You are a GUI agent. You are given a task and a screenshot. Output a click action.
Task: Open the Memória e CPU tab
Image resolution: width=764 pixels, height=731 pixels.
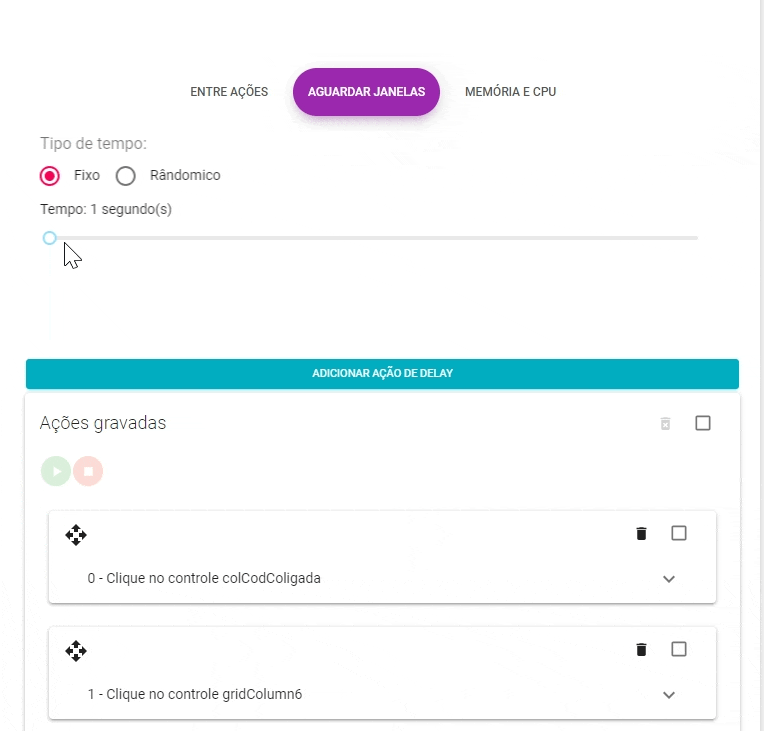(510, 92)
